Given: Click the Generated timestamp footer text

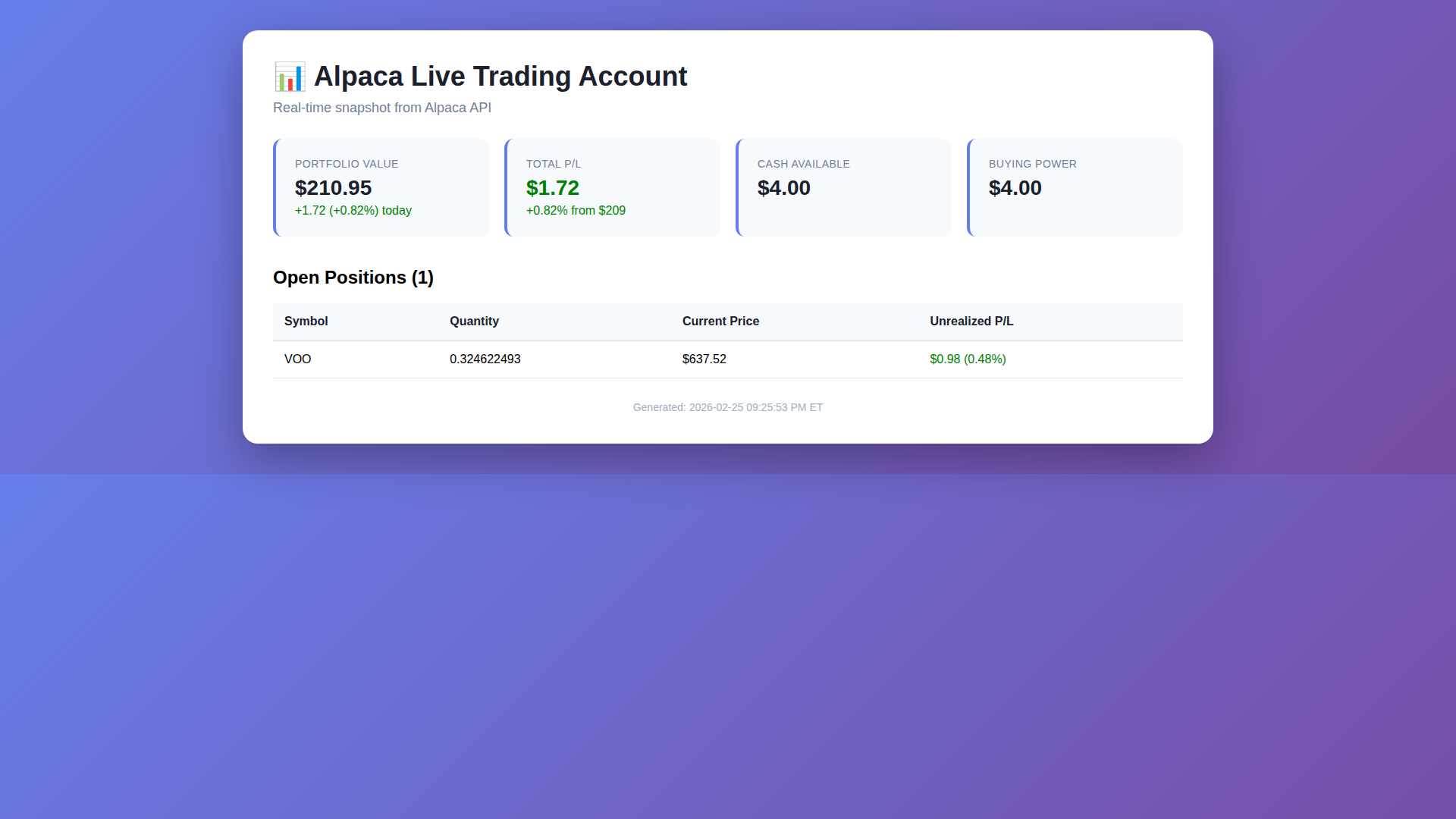Looking at the screenshot, I should (x=727, y=407).
